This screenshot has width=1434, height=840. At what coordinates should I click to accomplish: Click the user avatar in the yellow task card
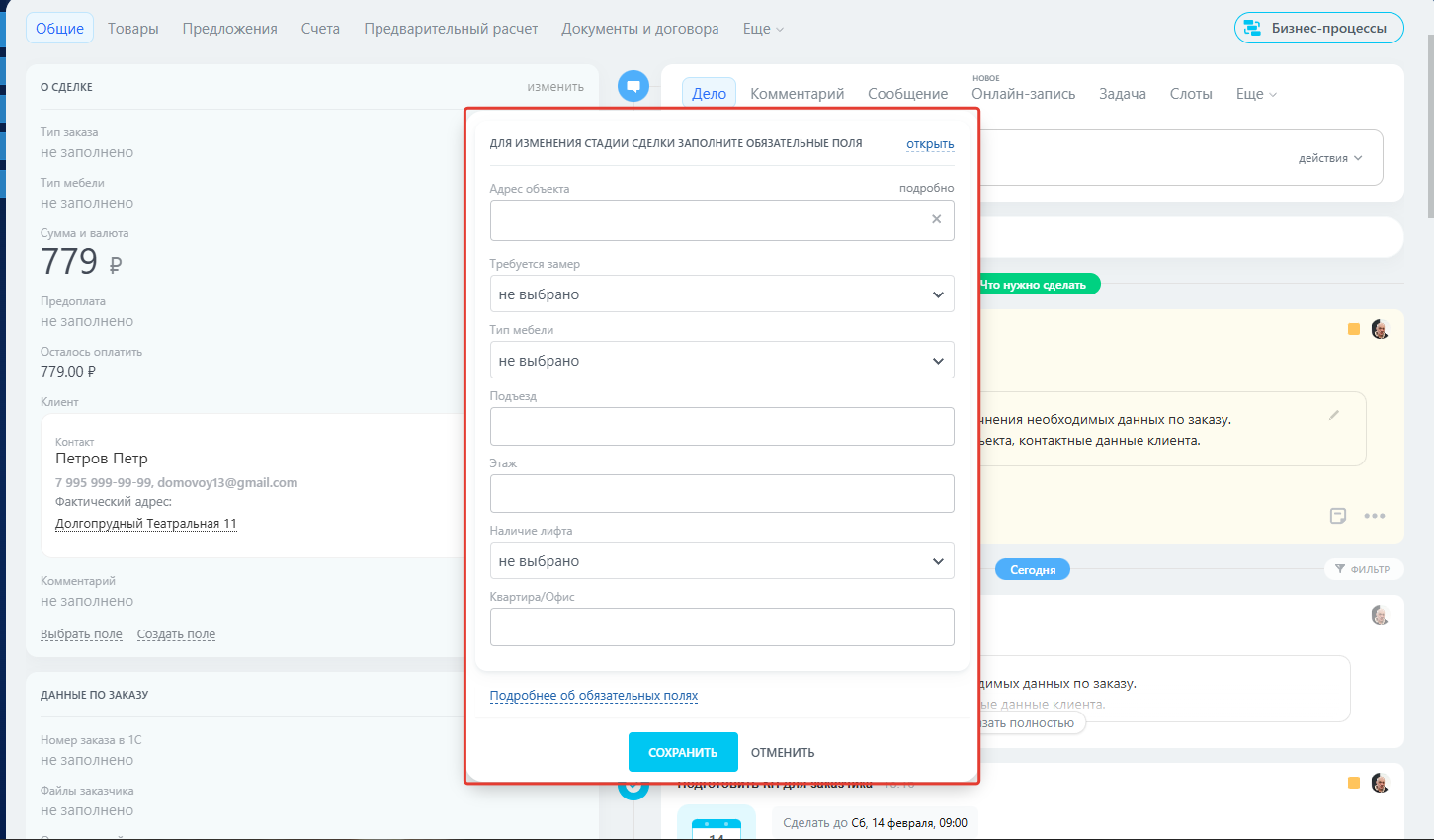(x=1381, y=329)
